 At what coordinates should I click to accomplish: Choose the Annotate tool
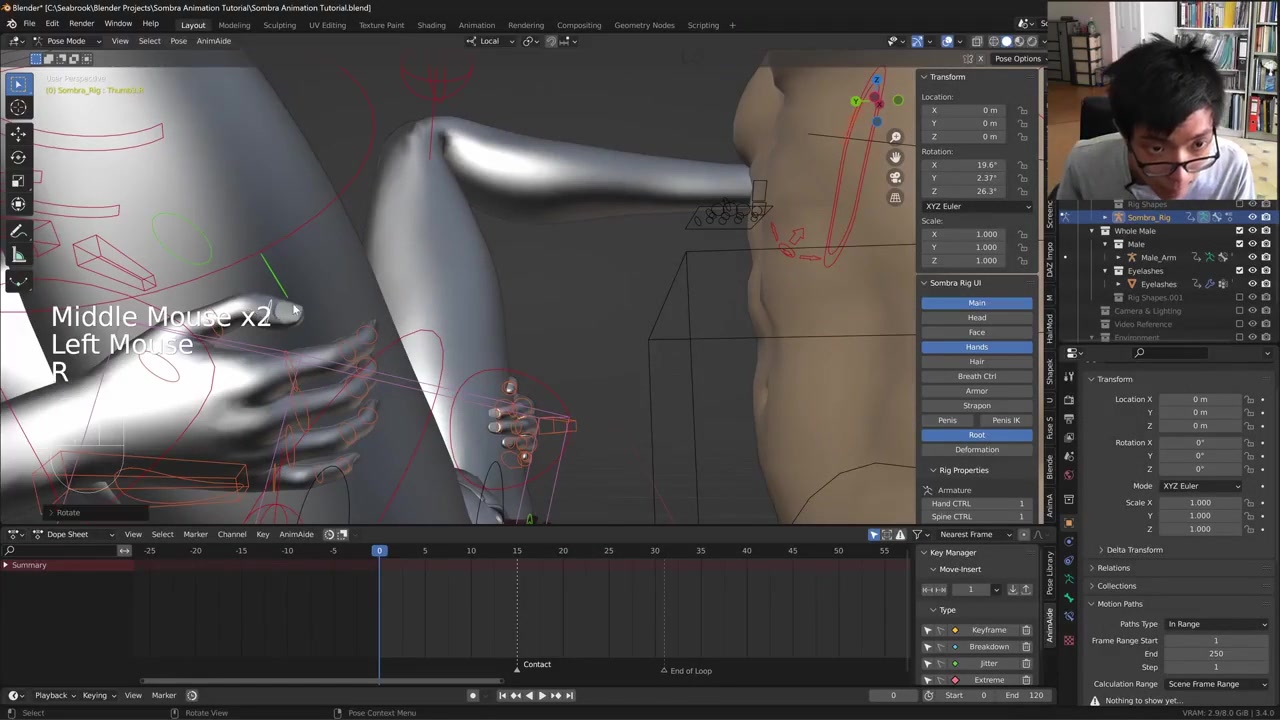coord(18,231)
